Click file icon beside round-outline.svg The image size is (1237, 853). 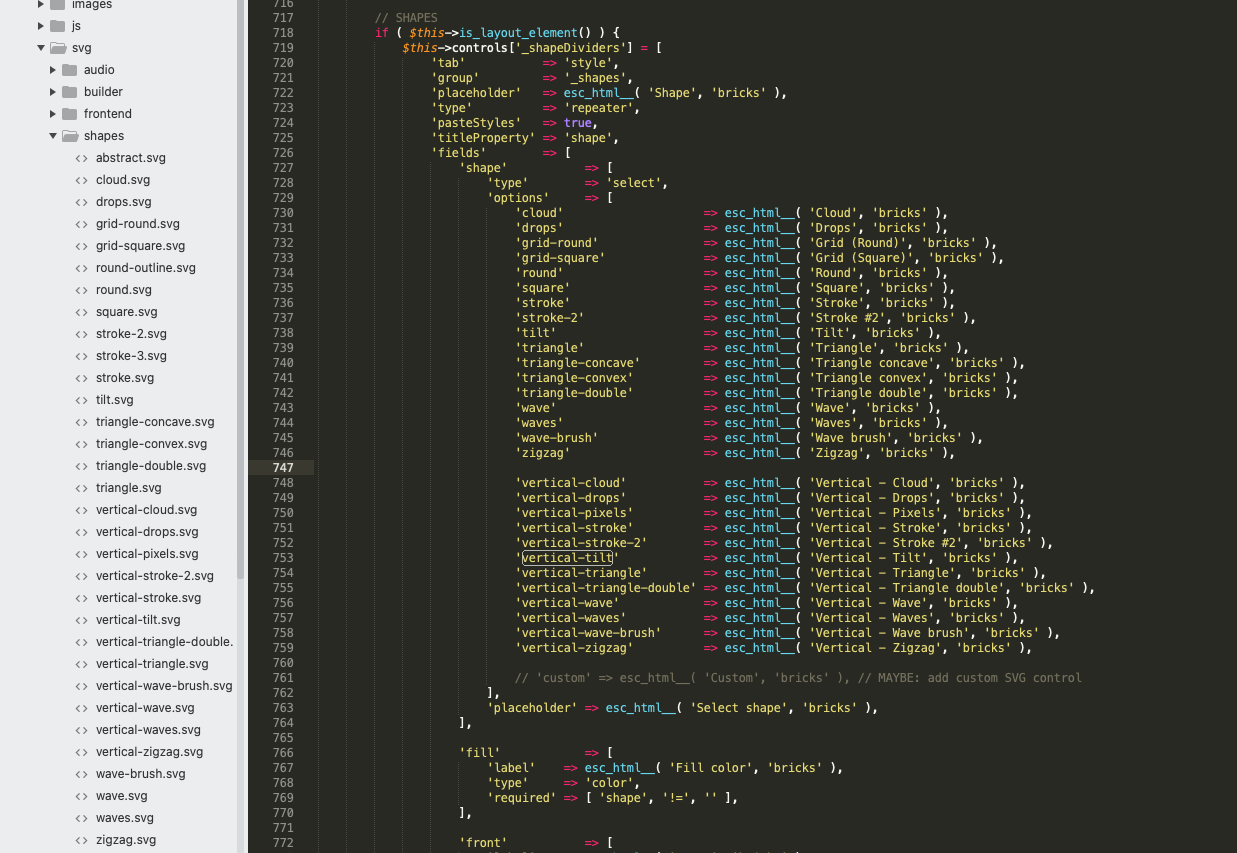[82, 268]
